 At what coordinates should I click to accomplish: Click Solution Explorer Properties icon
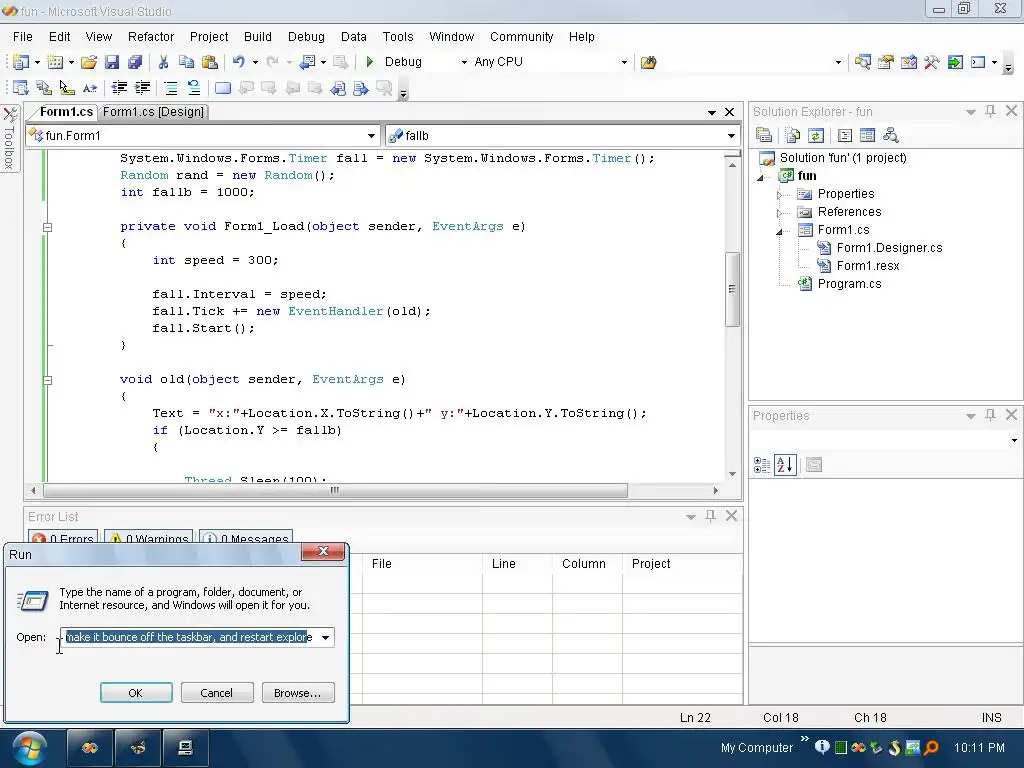click(x=764, y=135)
